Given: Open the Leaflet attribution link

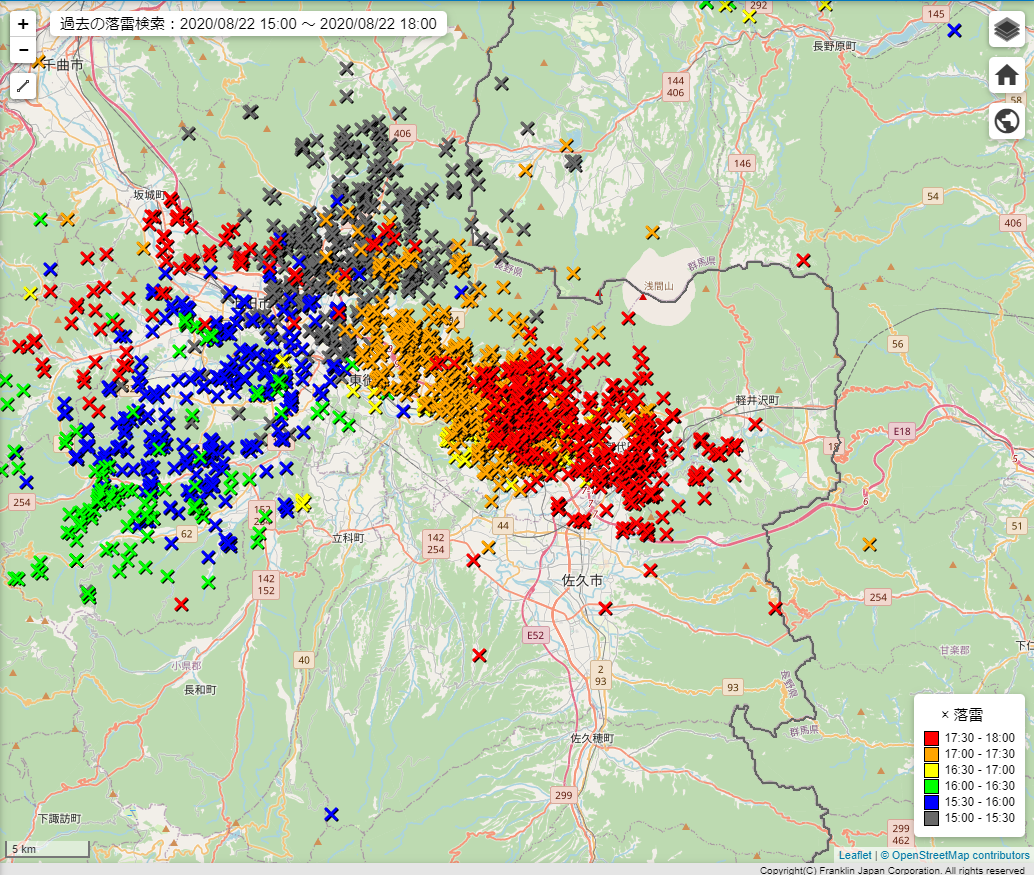Looking at the screenshot, I should pos(854,855).
